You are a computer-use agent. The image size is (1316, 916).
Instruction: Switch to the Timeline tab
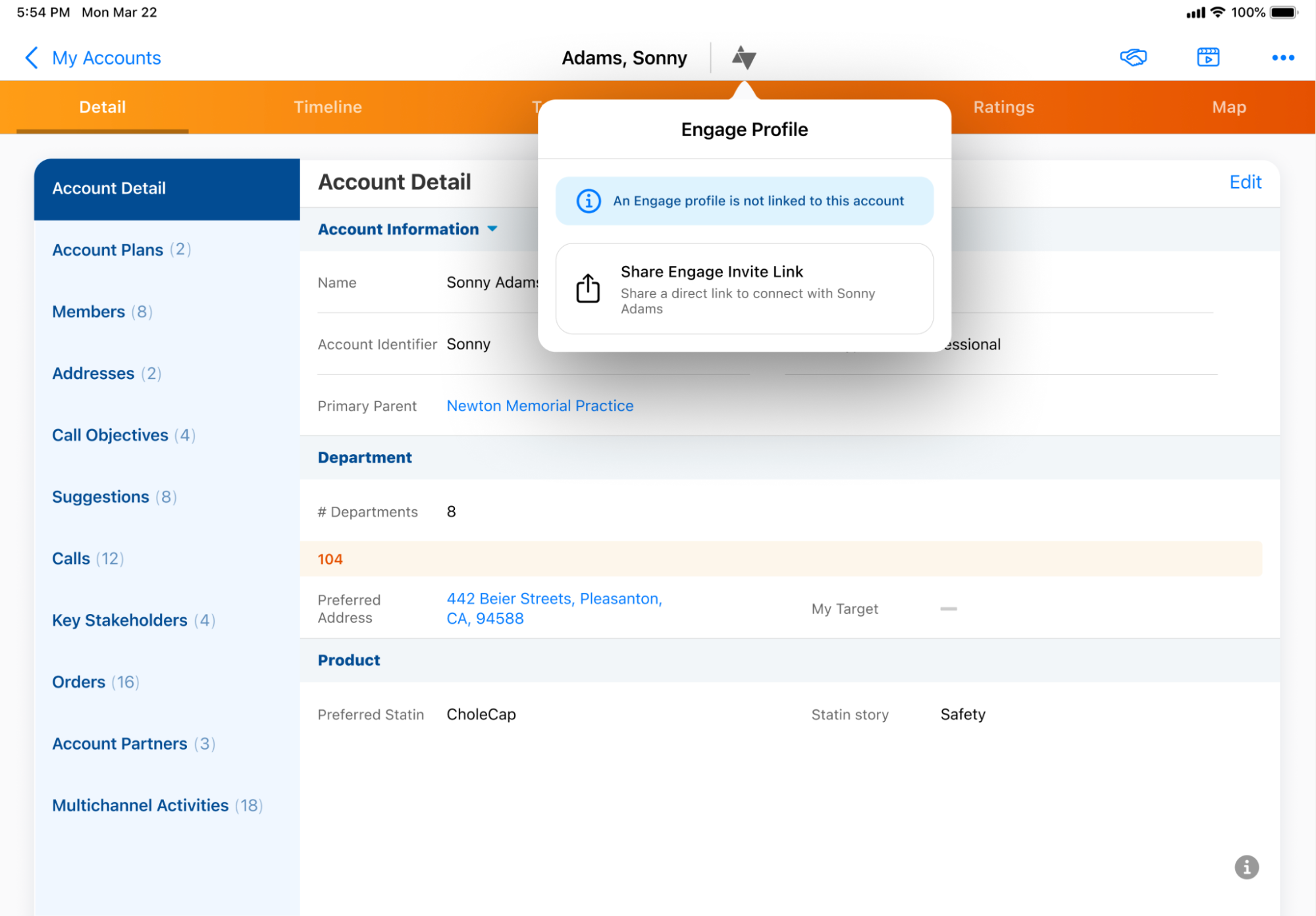pos(327,107)
